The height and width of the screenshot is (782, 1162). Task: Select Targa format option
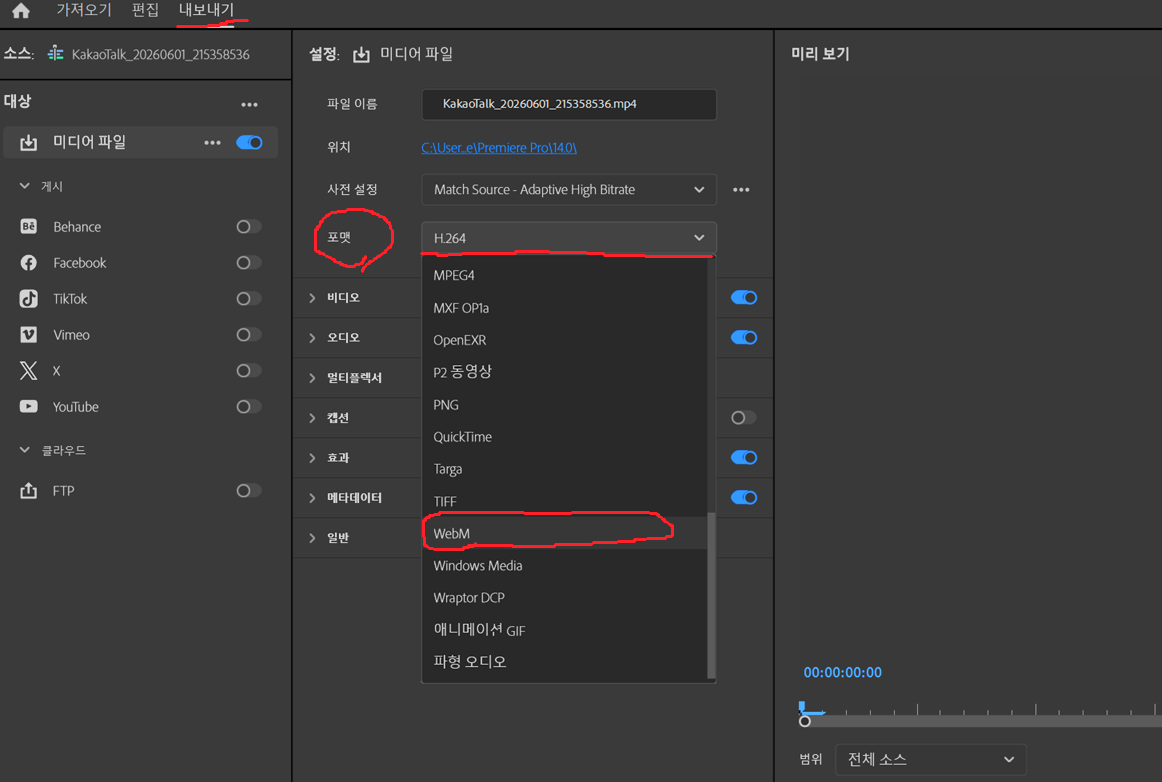[x=565, y=469]
